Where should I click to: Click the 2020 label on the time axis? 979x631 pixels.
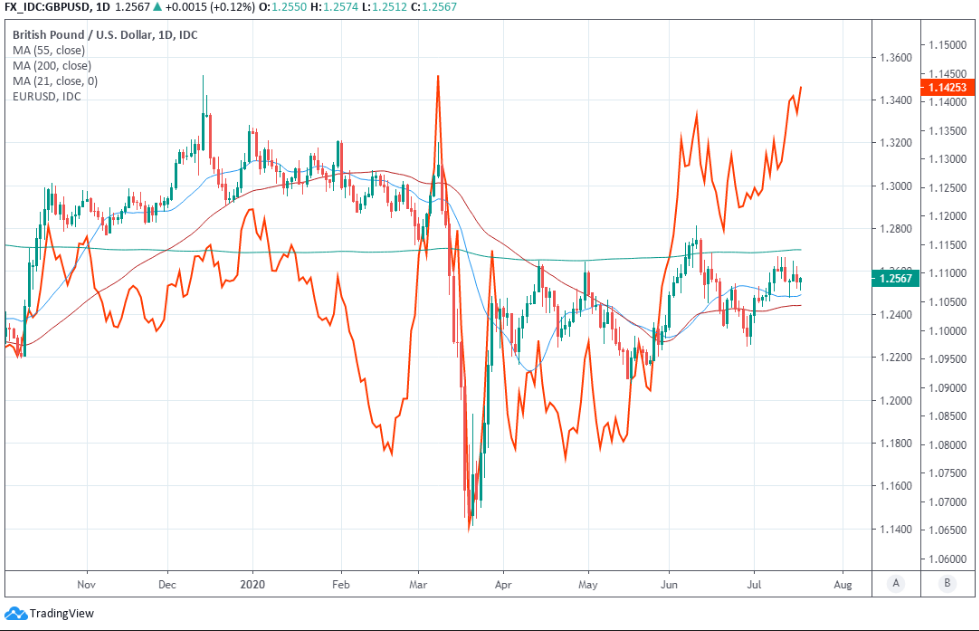click(253, 581)
